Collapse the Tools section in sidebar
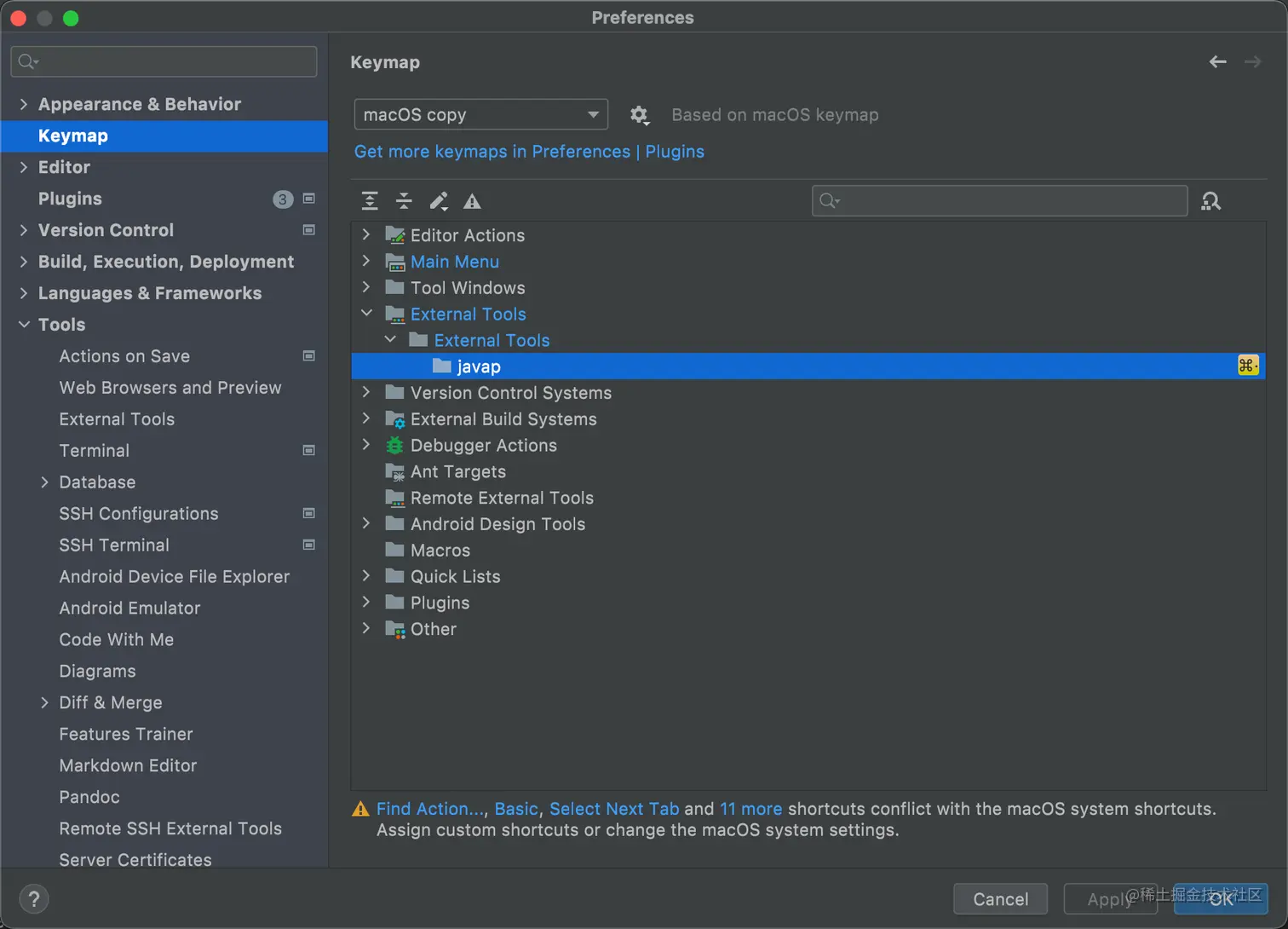 (24, 325)
